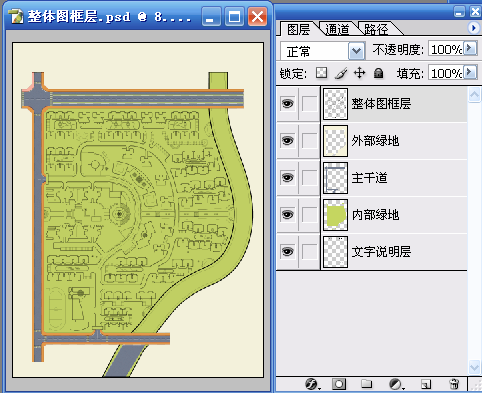Select the 内部绿地 layer
Image resolution: width=482 pixels, height=393 pixels.
point(394,215)
